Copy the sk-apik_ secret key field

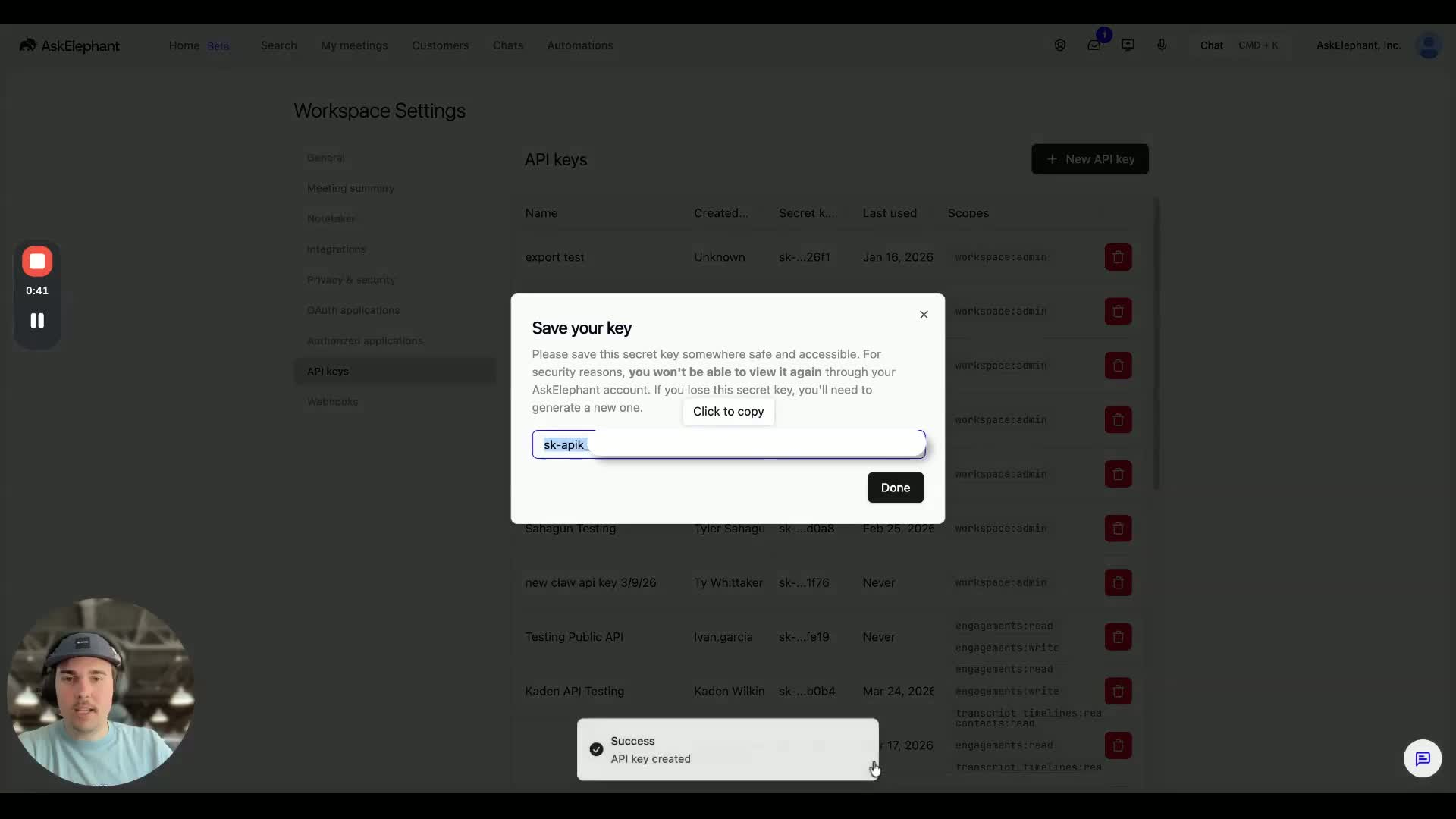tap(728, 444)
